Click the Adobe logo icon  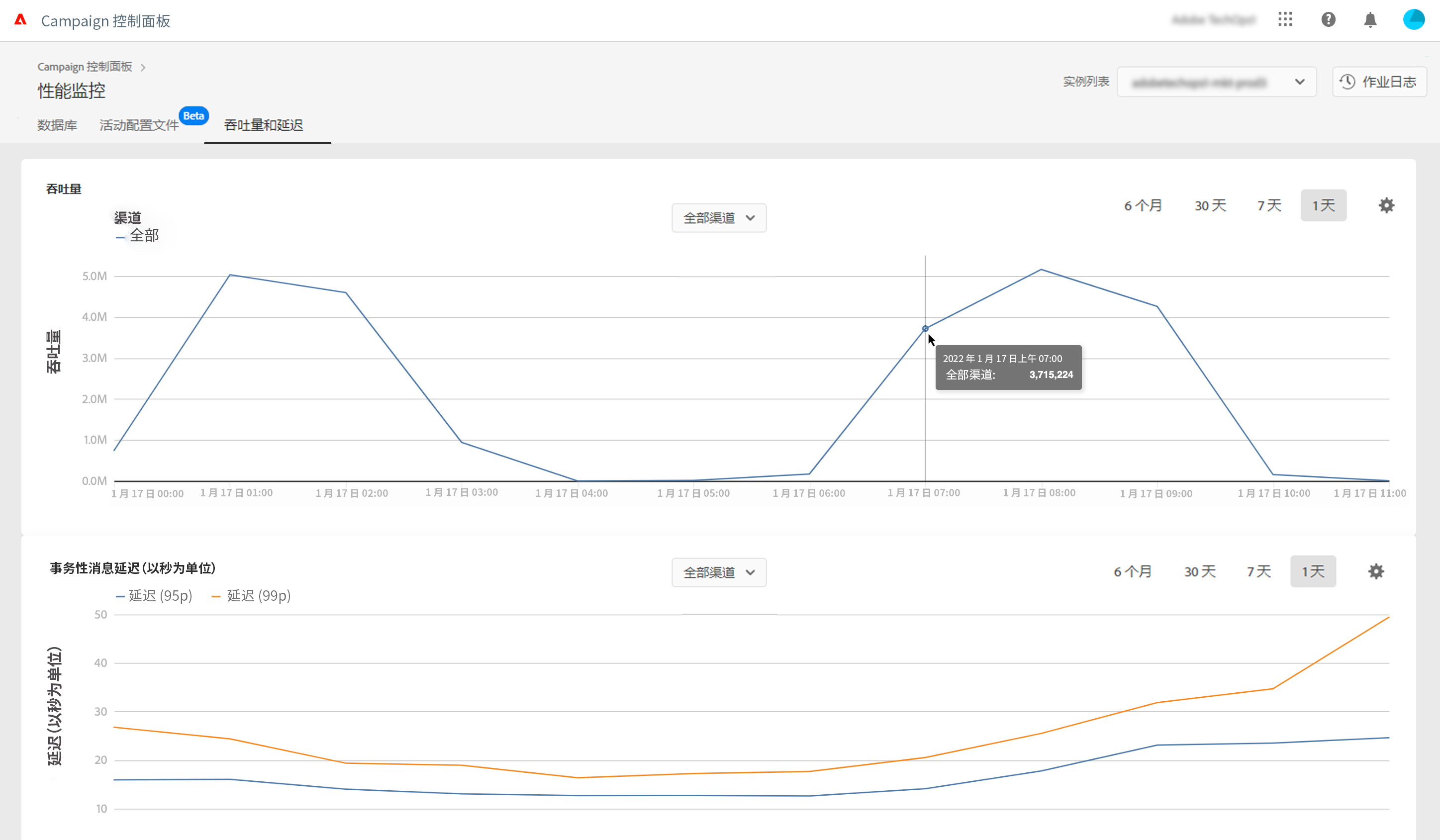pos(20,20)
